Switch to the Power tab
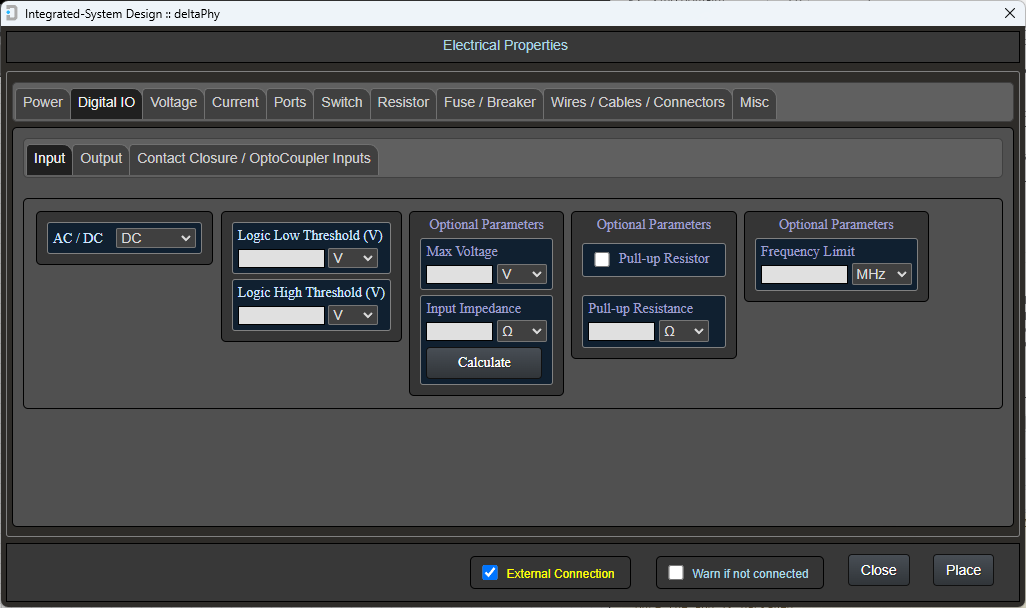This screenshot has height=608, width=1026. point(43,103)
